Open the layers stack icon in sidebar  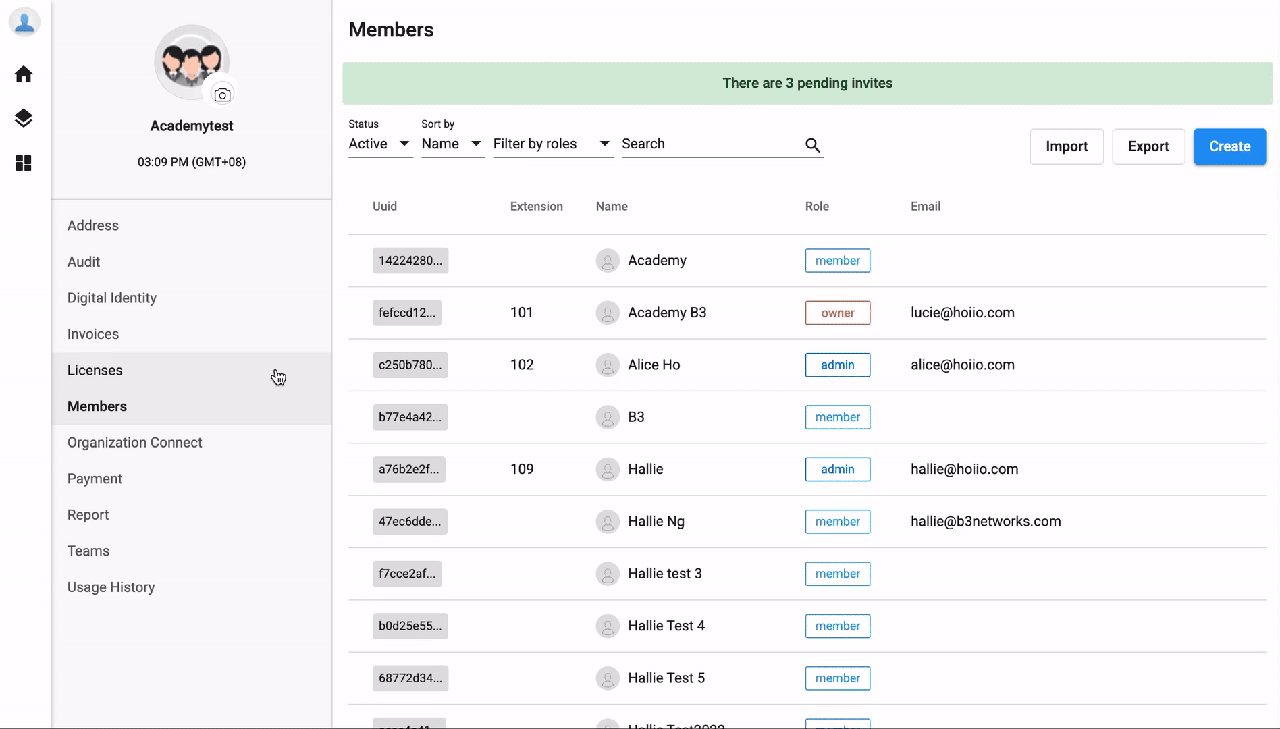[x=24, y=118]
